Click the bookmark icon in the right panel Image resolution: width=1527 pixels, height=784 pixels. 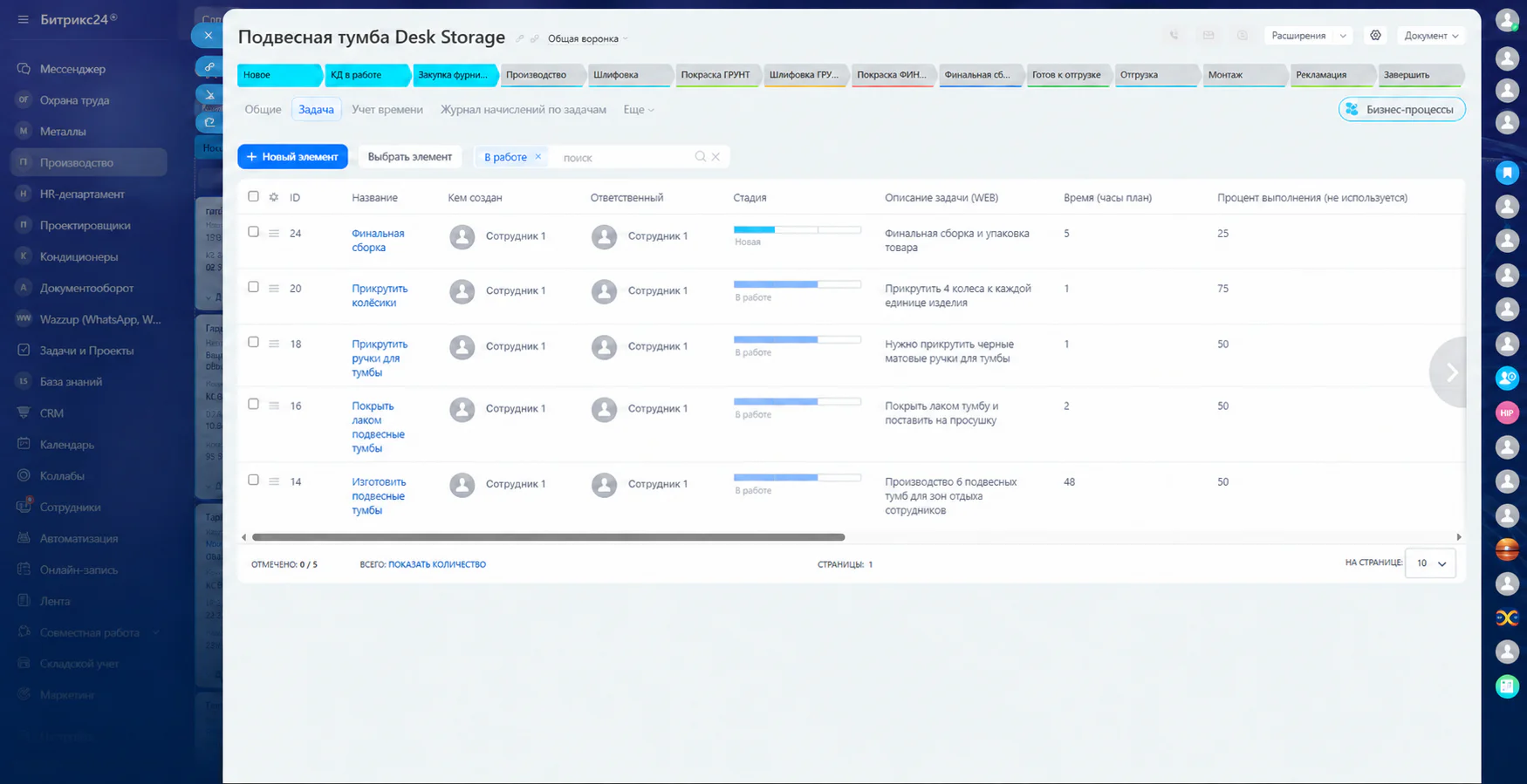(x=1507, y=173)
